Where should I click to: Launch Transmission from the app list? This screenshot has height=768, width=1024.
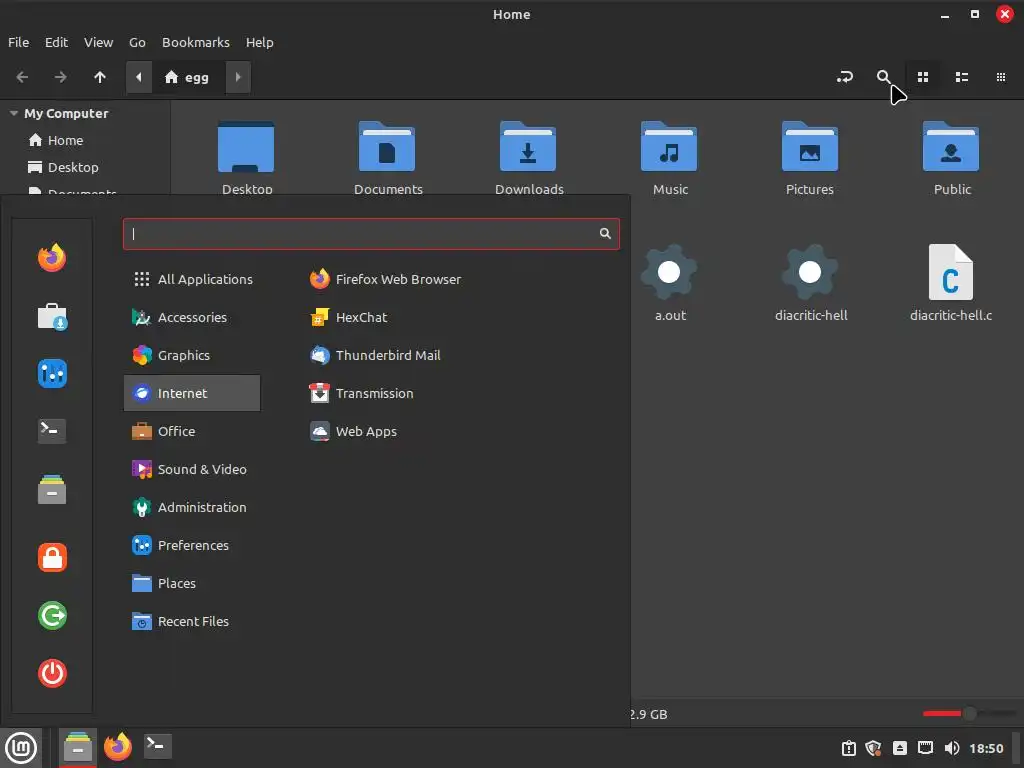pyautogui.click(x=361, y=393)
